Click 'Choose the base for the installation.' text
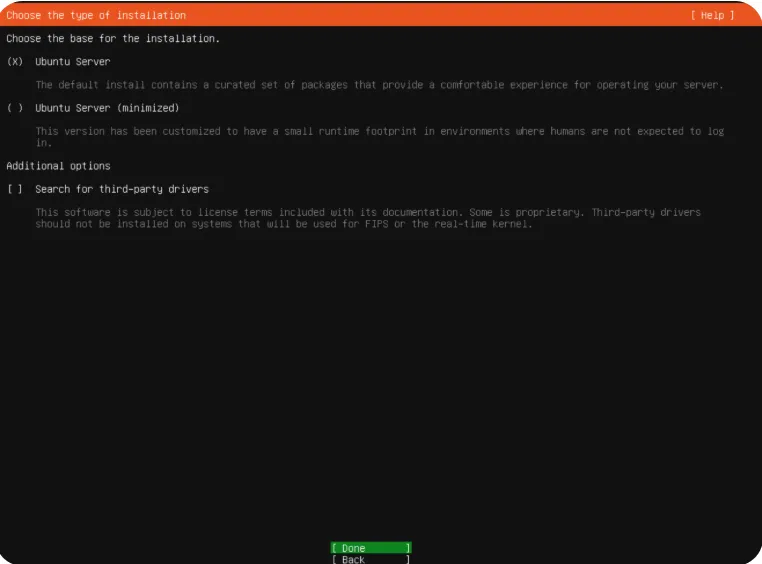The width and height of the screenshot is (762, 564). (x=113, y=38)
